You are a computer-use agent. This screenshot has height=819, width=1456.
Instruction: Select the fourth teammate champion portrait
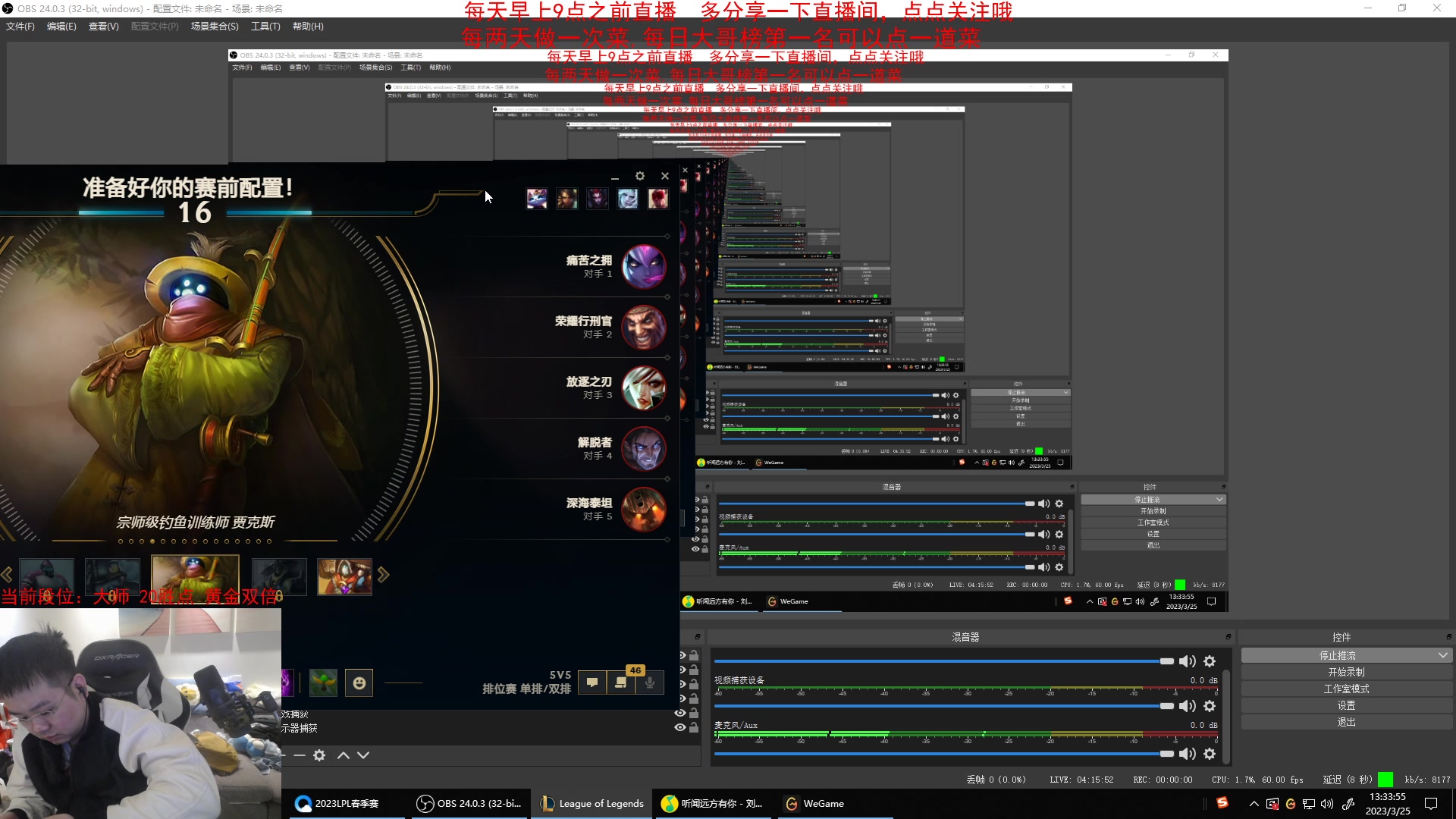coord(628,199)
